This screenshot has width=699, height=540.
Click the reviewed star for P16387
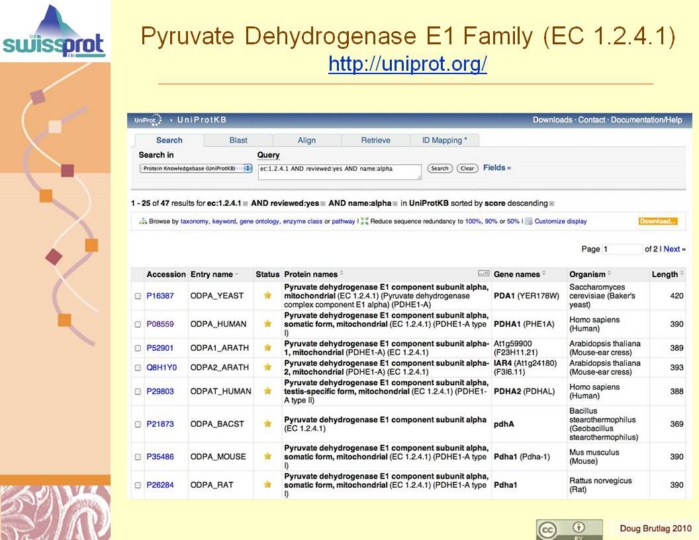(267, 296)
